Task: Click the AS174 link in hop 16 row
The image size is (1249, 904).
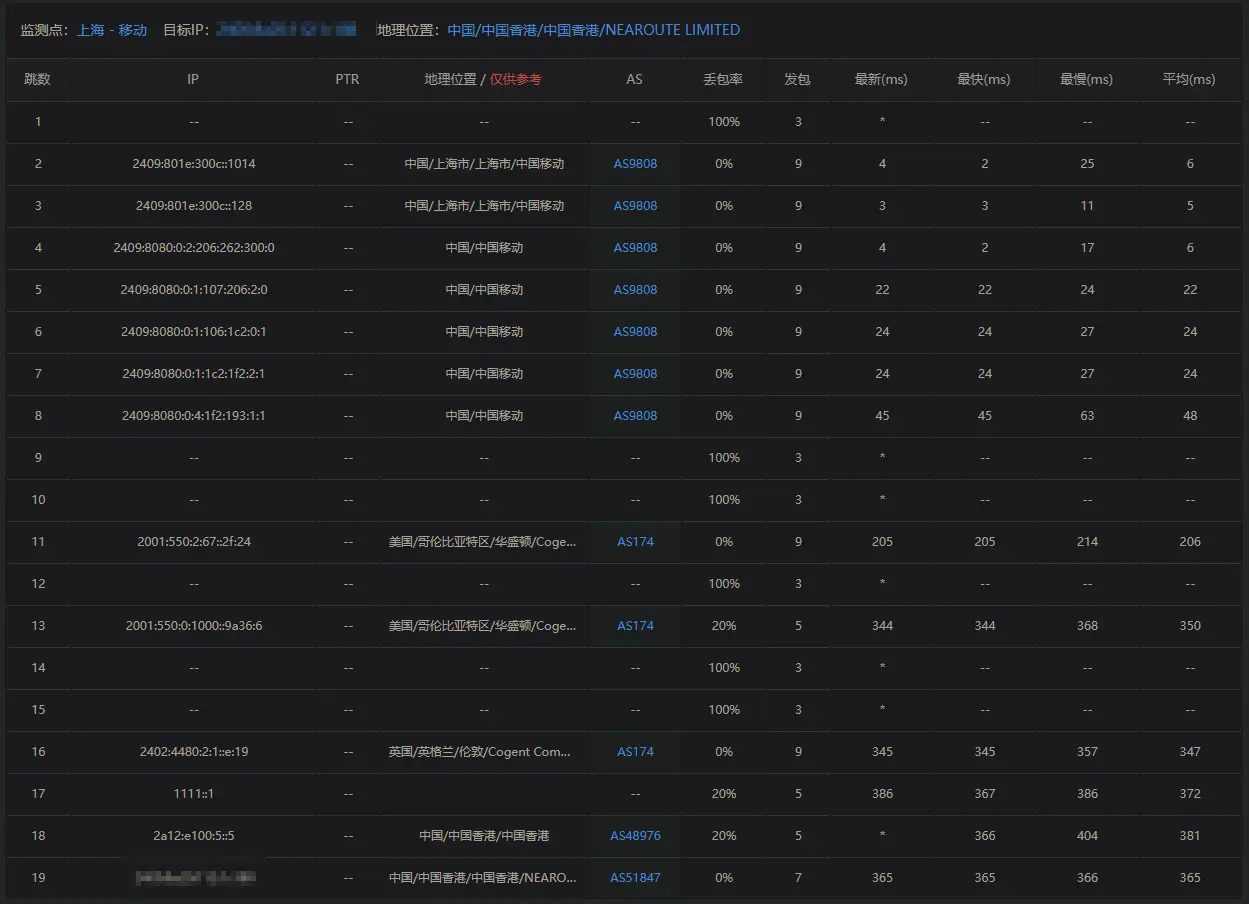Action: tap(635, 752)
